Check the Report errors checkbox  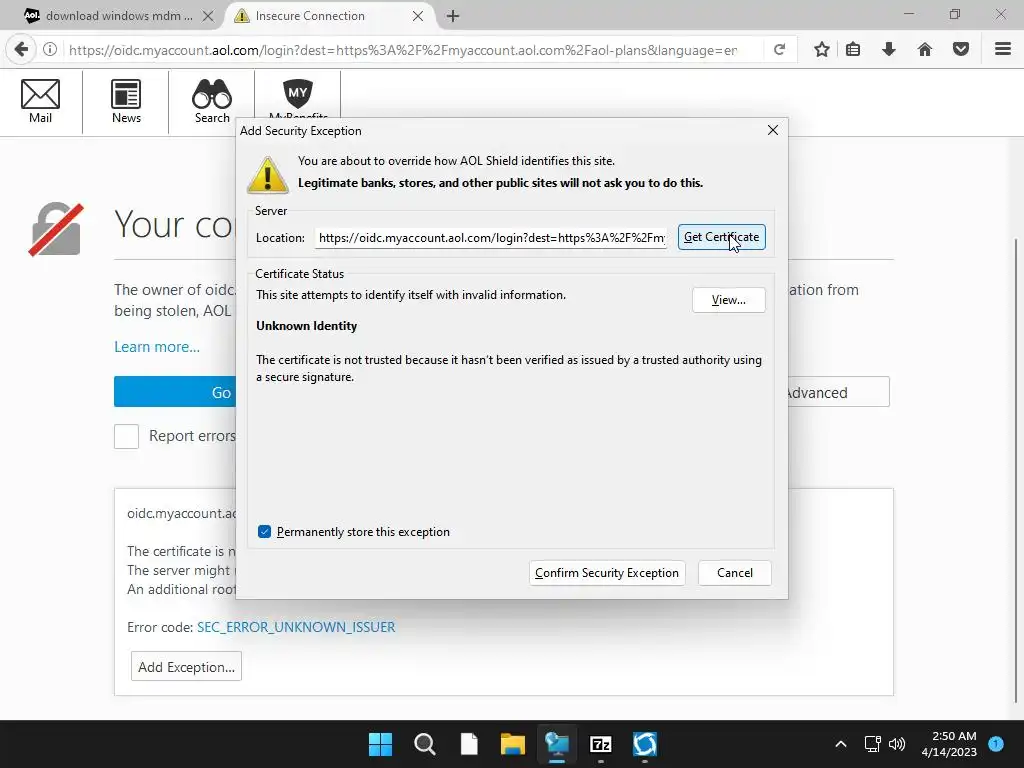pyautogui.click(x=127, y=436)
